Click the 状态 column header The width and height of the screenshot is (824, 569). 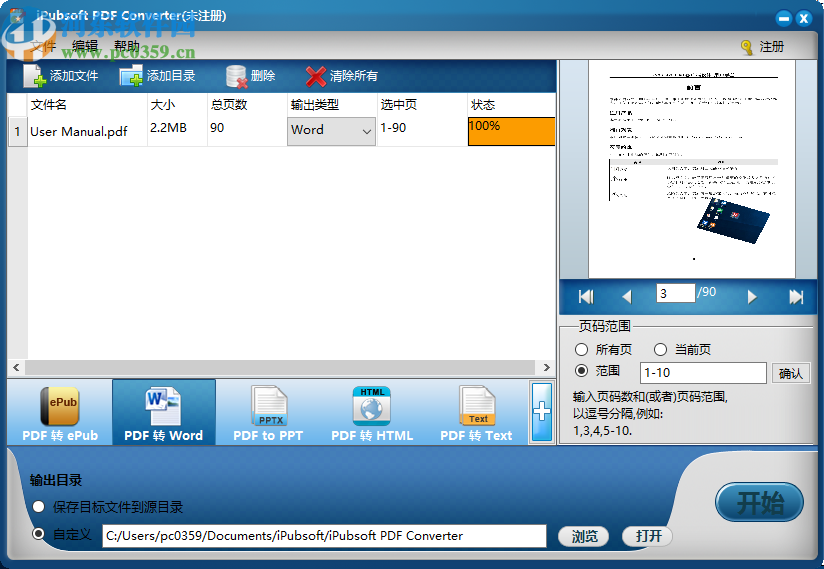point(511,105)
